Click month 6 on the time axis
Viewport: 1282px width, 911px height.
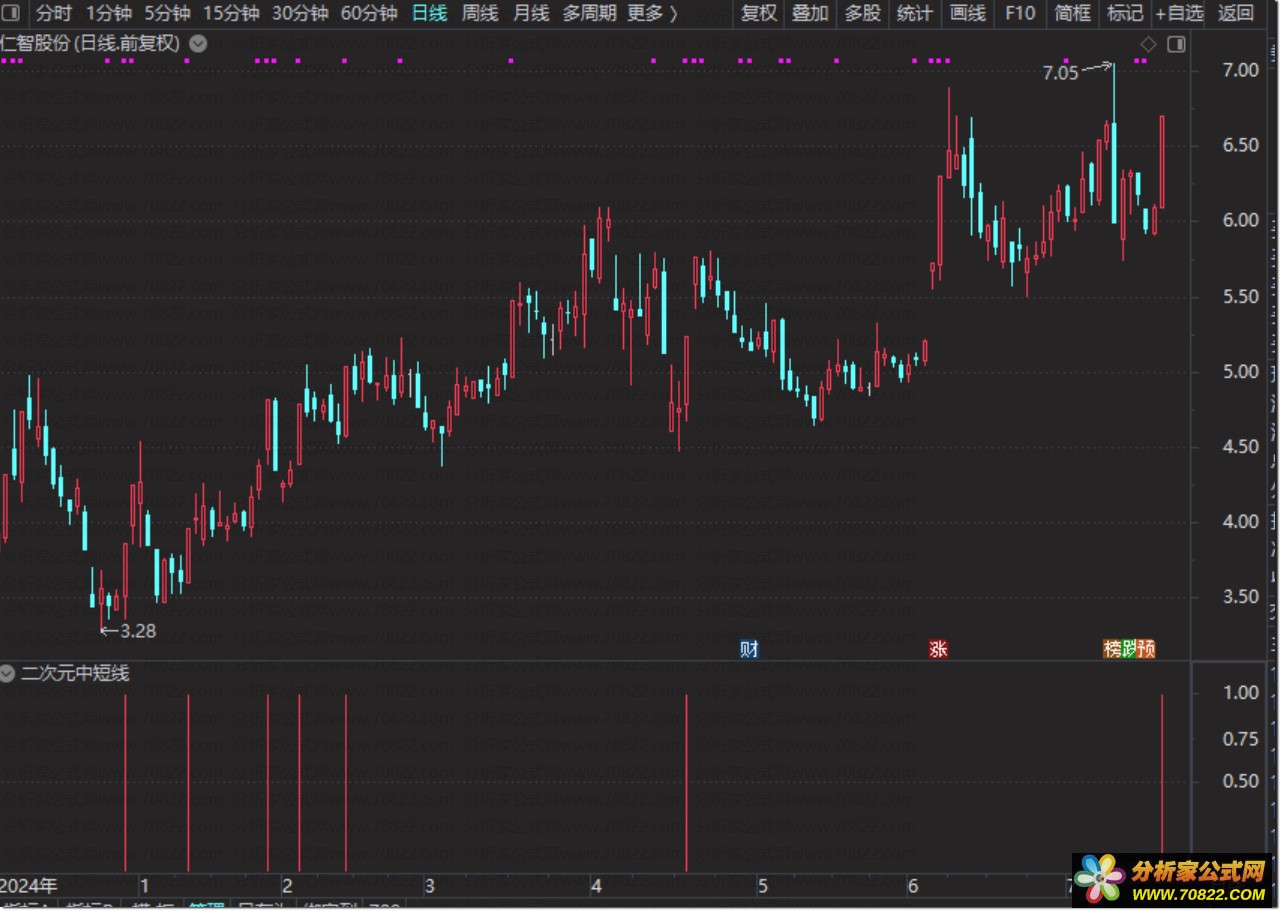tap(912, 886)
